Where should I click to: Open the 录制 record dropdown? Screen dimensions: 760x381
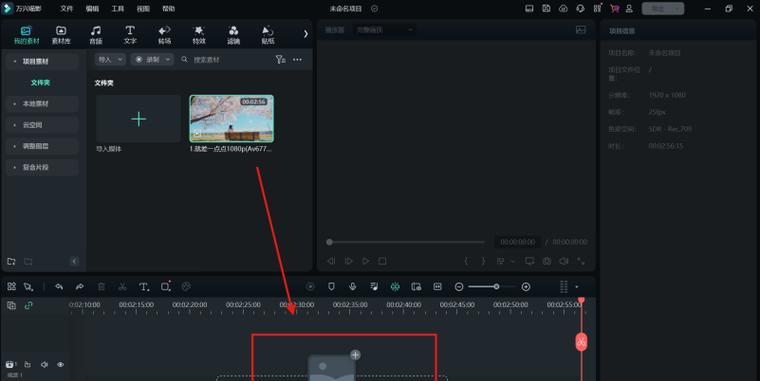pos(152,59)
